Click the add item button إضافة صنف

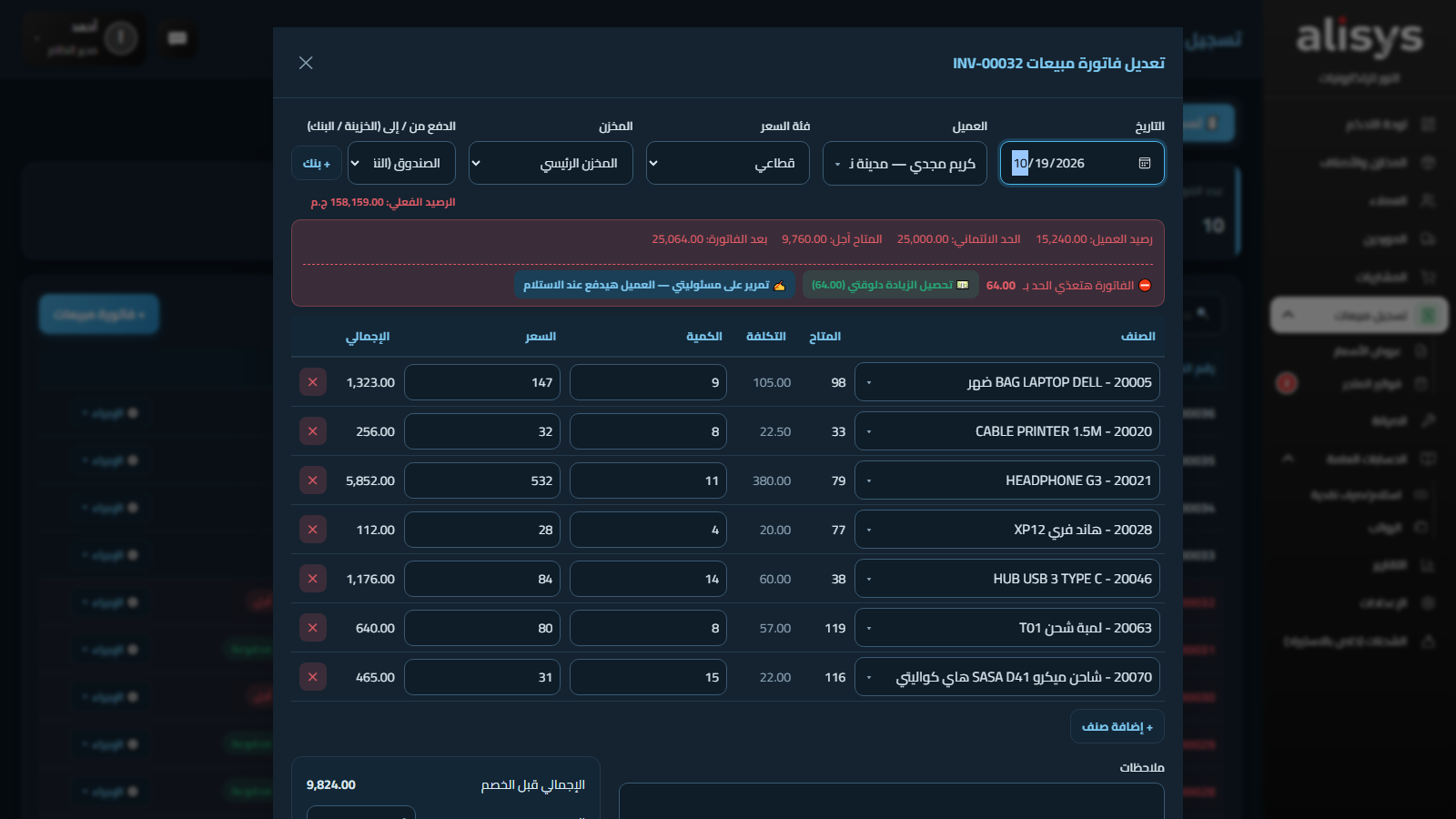click(1117, 726)
